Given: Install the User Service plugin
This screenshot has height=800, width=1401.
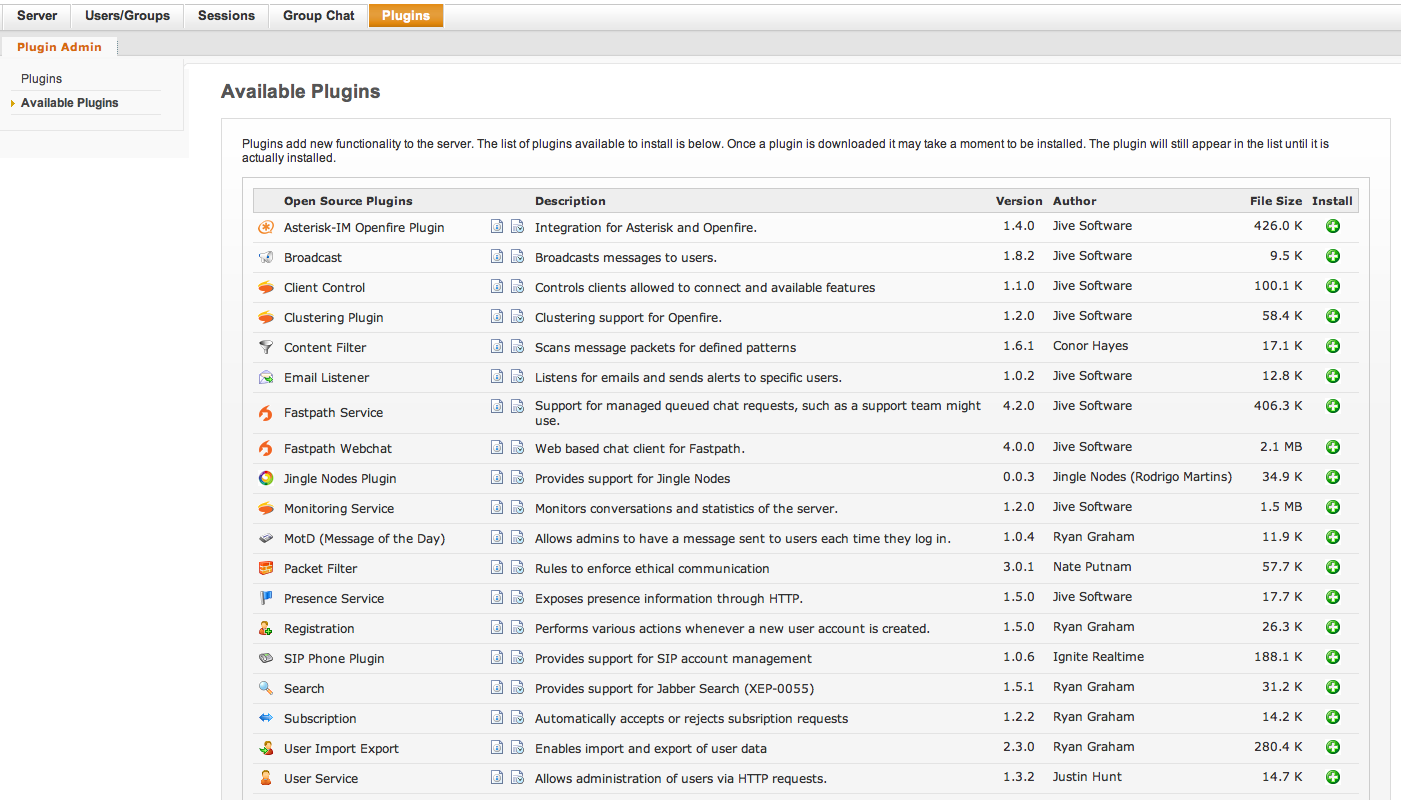Looking at the screenshot, I should [1332, 778].
